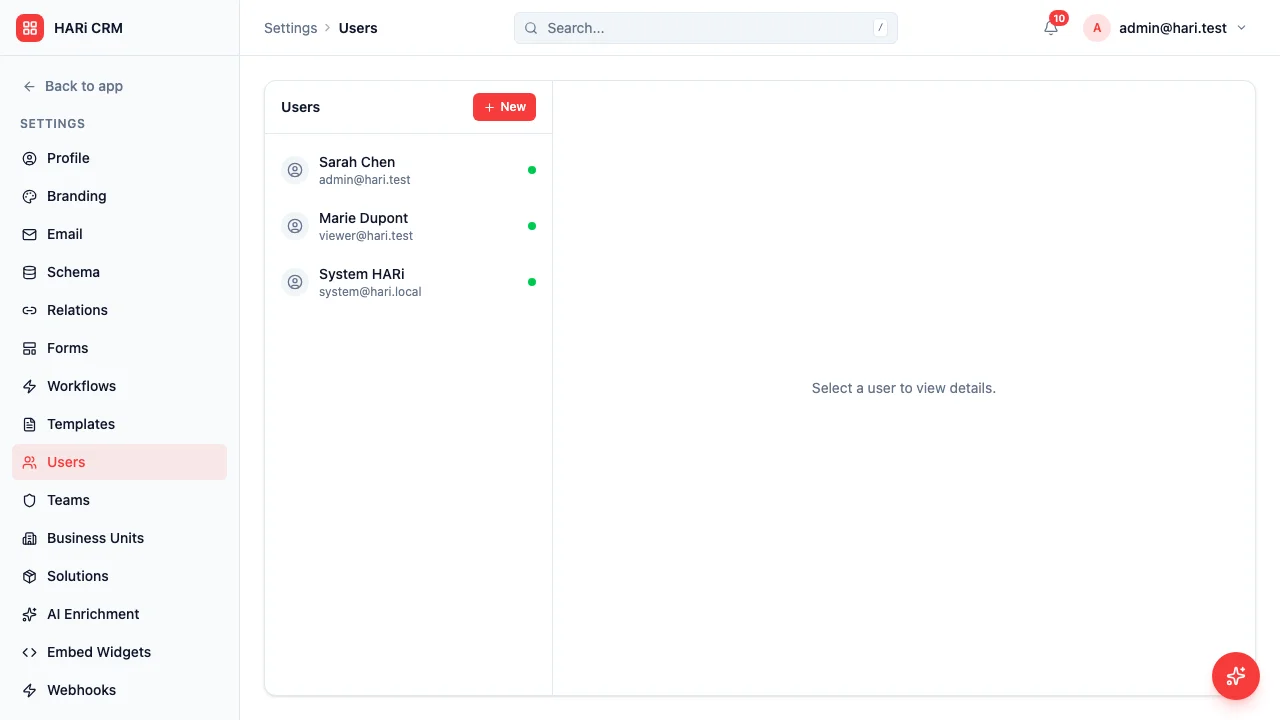The width and height of the screenshot is (1280, 720).
Task: Expand the Relations settings section
Action: (77, 310)
